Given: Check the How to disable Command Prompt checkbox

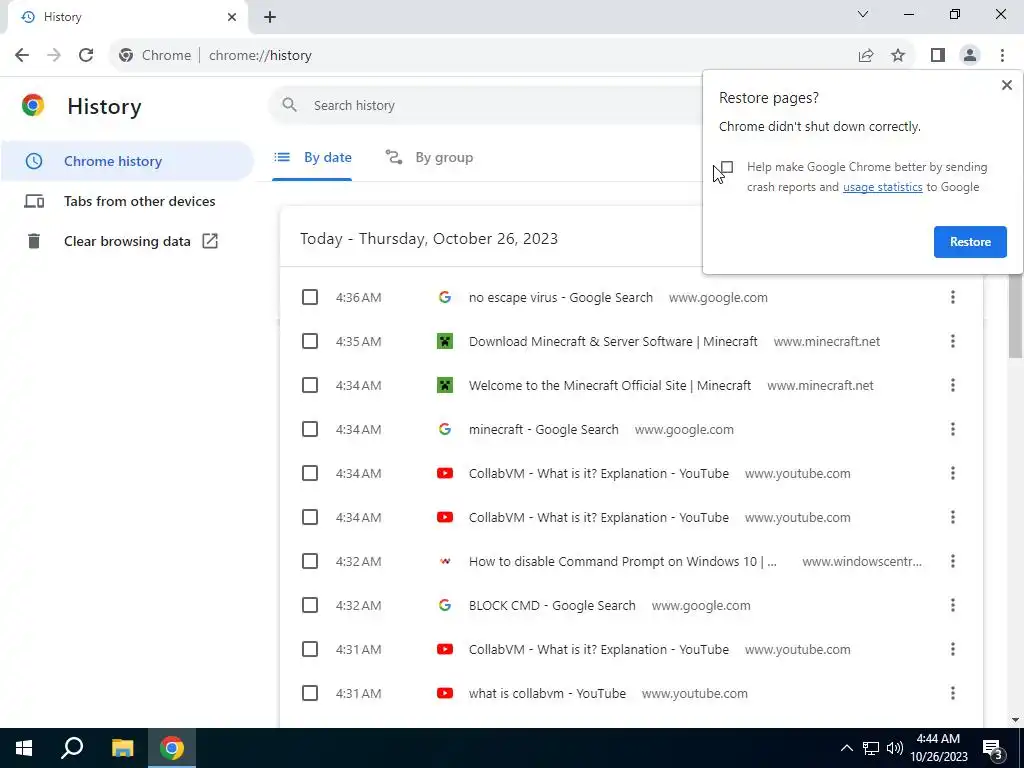Looking at the screenshot, I should 310,561.
